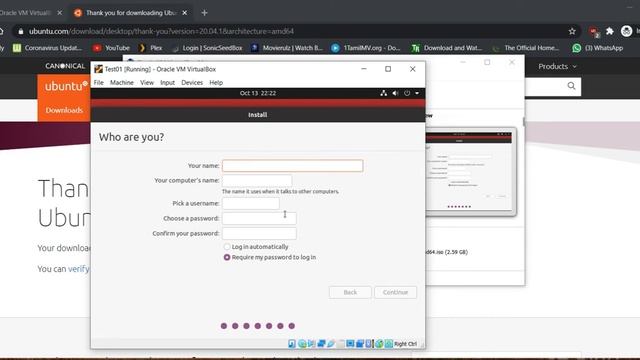This screenshot has height=360, width=640.
Task: Click the power icon in Ubuntu top bar
Action: tap(407, 93)
